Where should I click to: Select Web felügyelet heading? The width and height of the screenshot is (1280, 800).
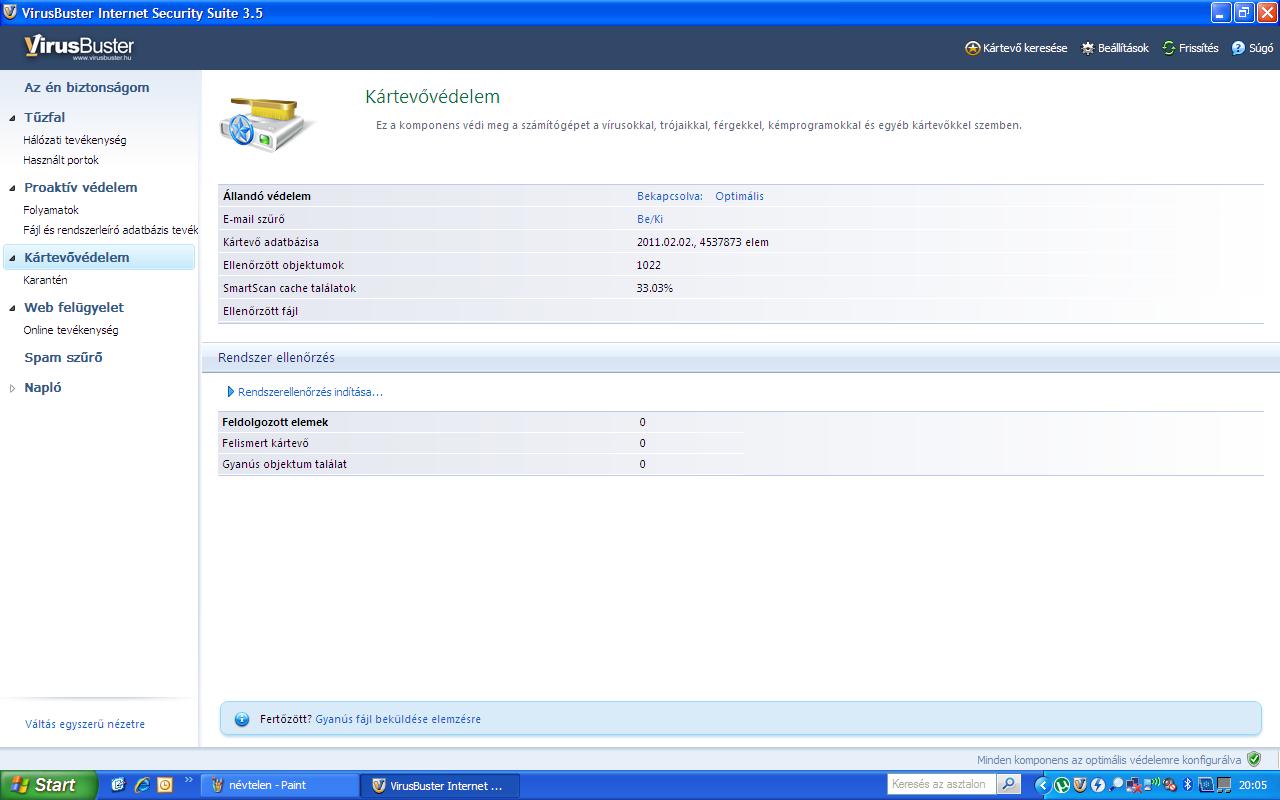point(74,307)
